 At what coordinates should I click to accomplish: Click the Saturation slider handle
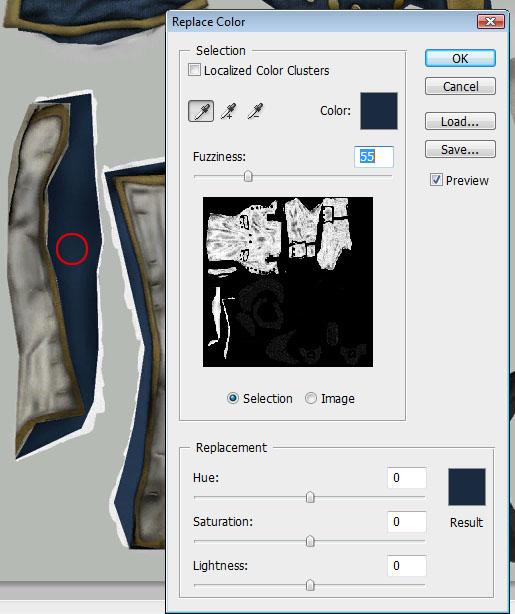(310, 542)
